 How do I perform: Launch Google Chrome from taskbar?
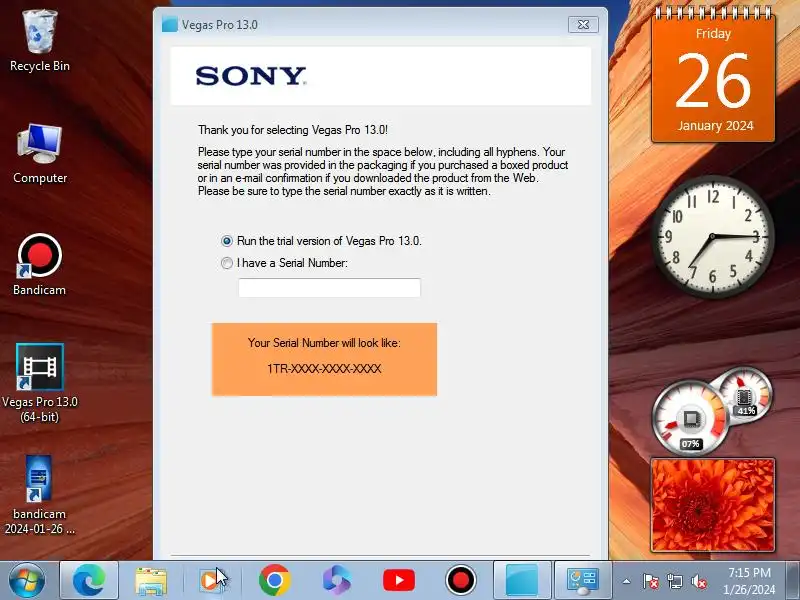tap(274, 580)
